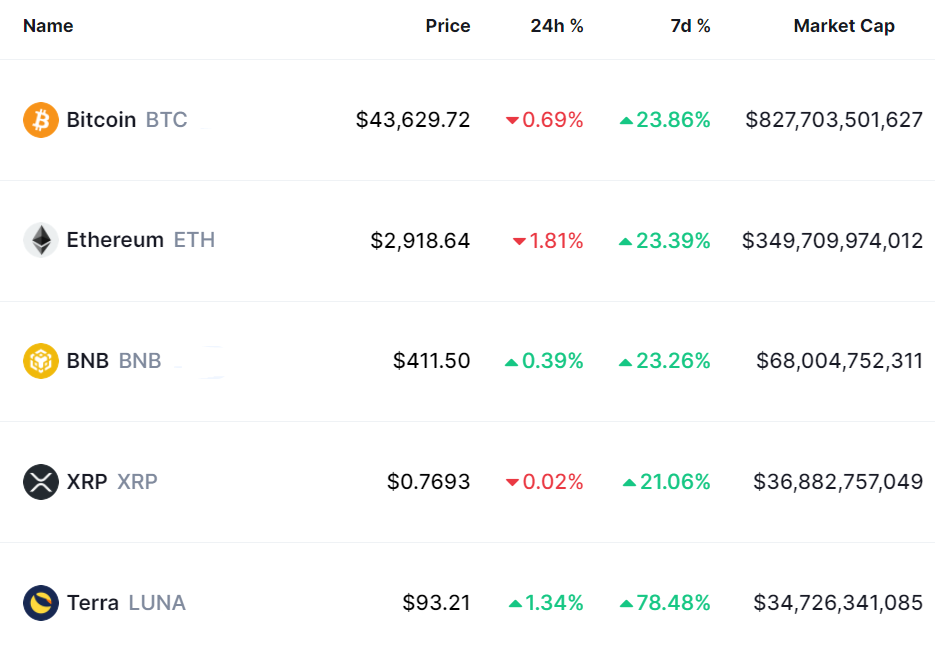Image resolution: width=936 pixels, height=657 pixels.
Task: Click the Terra LUNA logo icon
Action: click(41, 602)
